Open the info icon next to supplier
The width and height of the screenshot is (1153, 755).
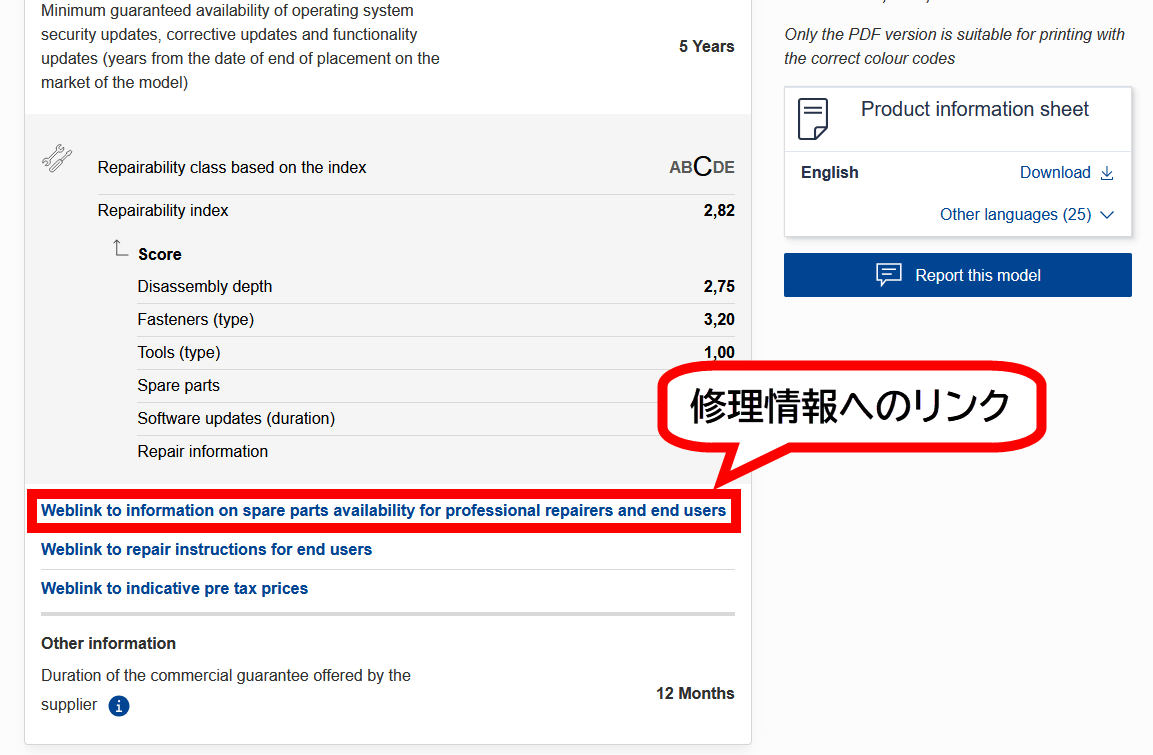click(119, 706)
